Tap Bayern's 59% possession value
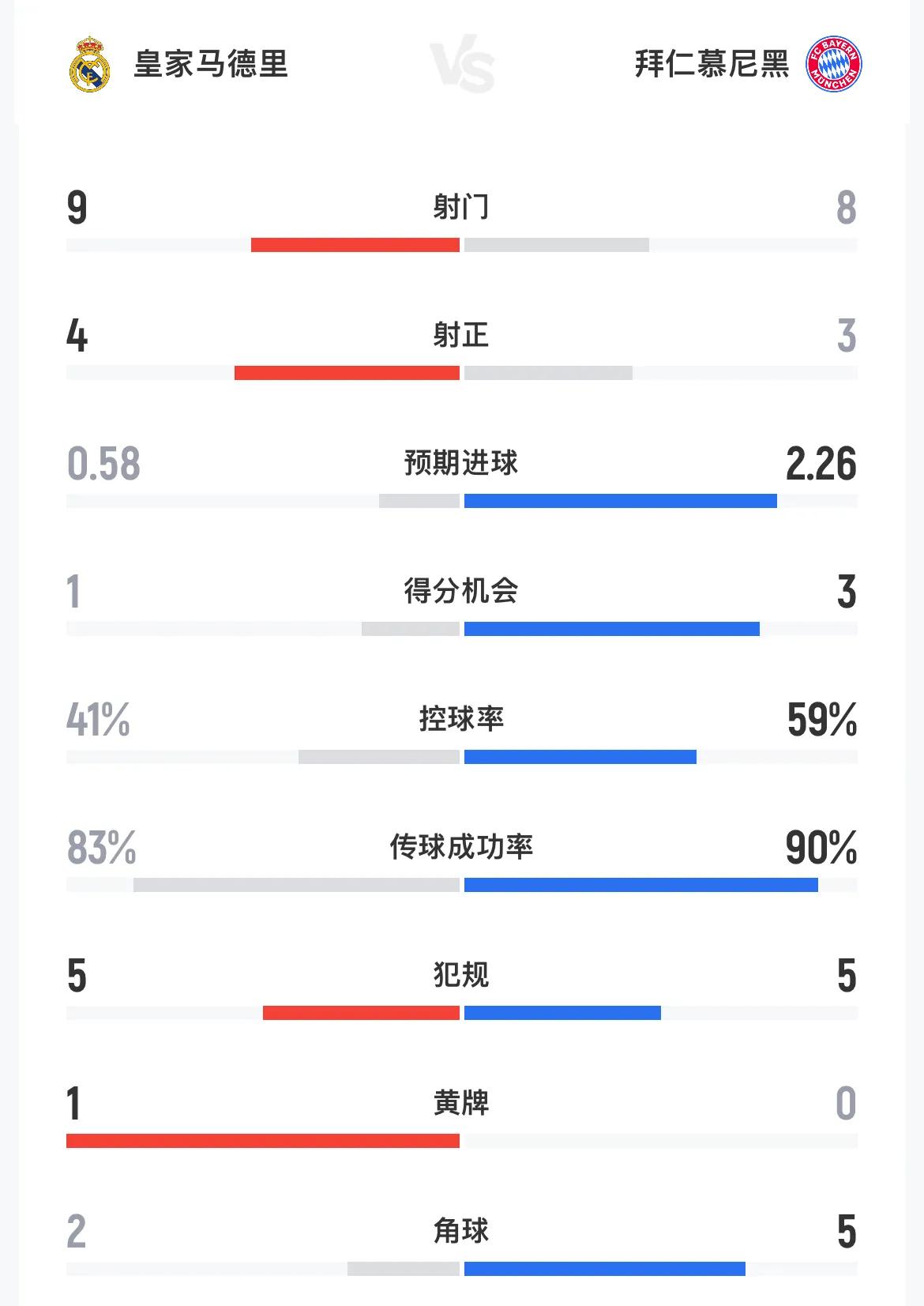924x1306 pixels. [x=821, y=720]
